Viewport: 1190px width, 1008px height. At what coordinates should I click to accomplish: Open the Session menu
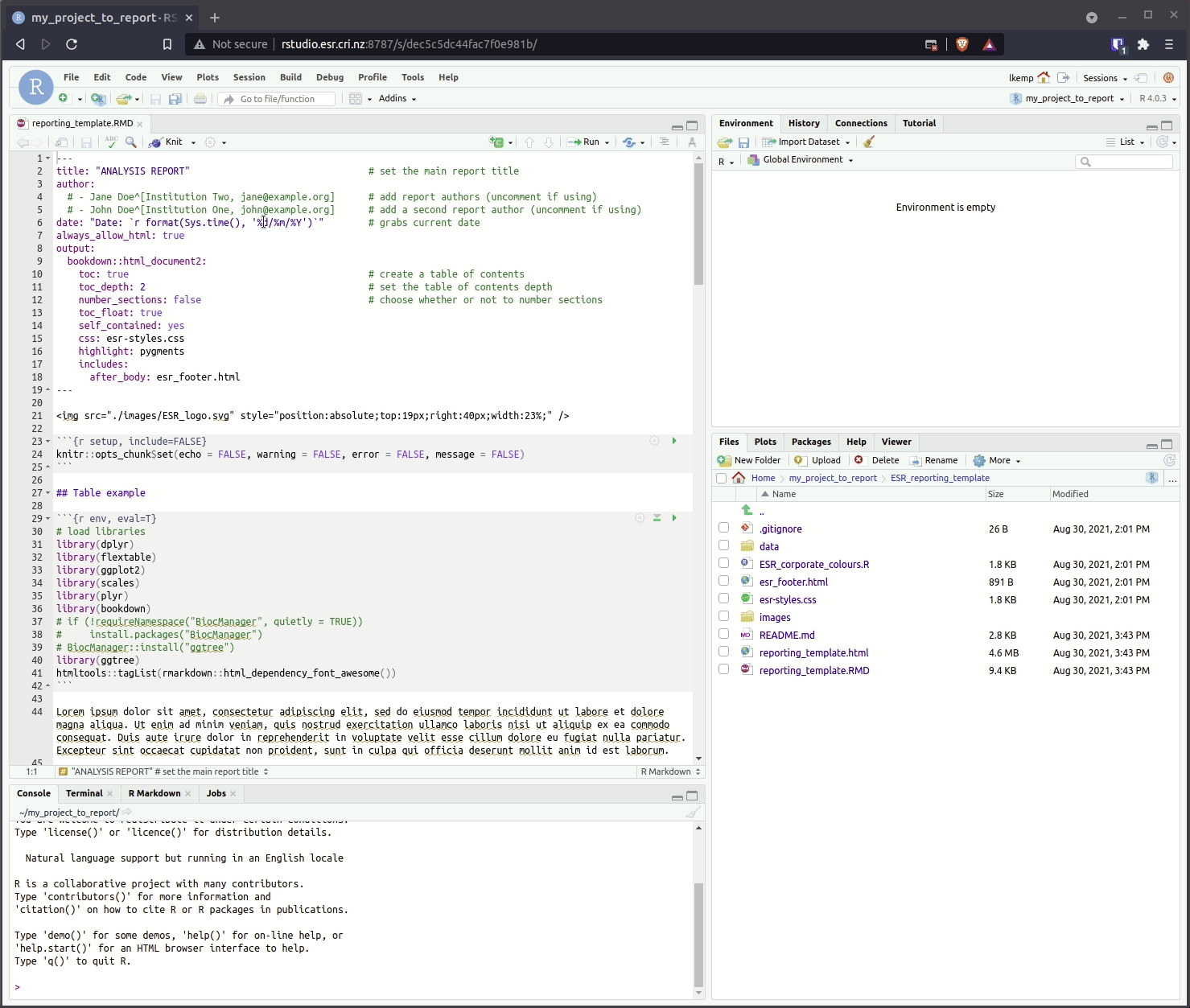249,78
